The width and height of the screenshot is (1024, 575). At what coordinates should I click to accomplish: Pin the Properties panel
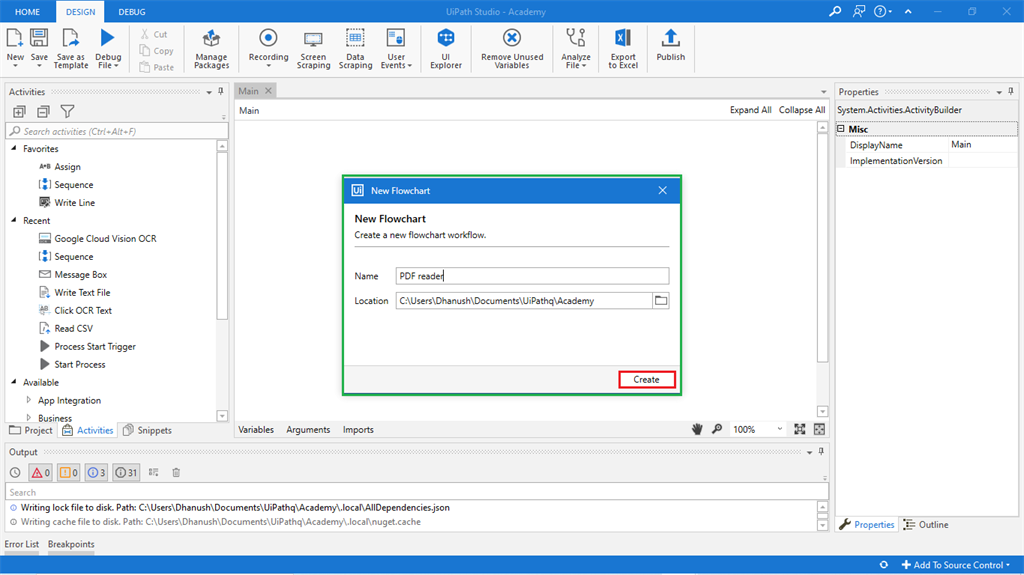point(1011,91)
